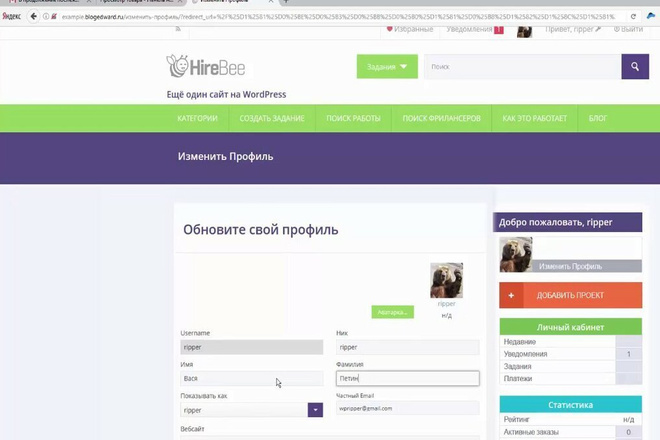Screen dimensions: 660x440
Task: Click the Статистика header
Action: pos(570,405)
